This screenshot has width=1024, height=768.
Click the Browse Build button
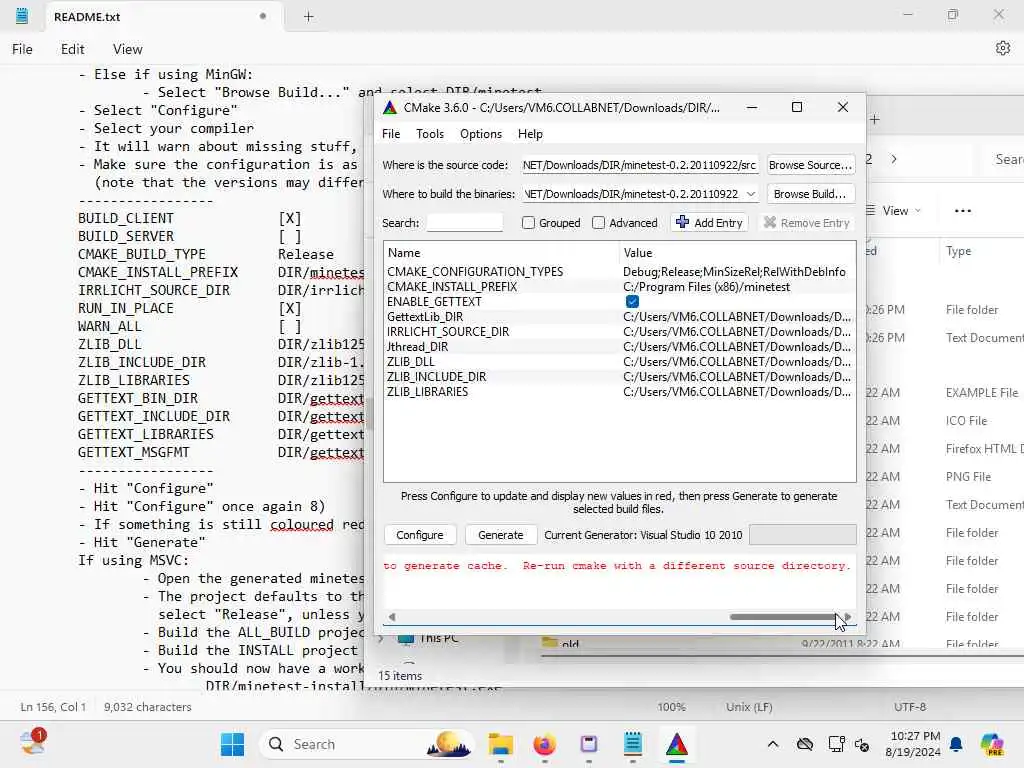(x=810, y=194)
